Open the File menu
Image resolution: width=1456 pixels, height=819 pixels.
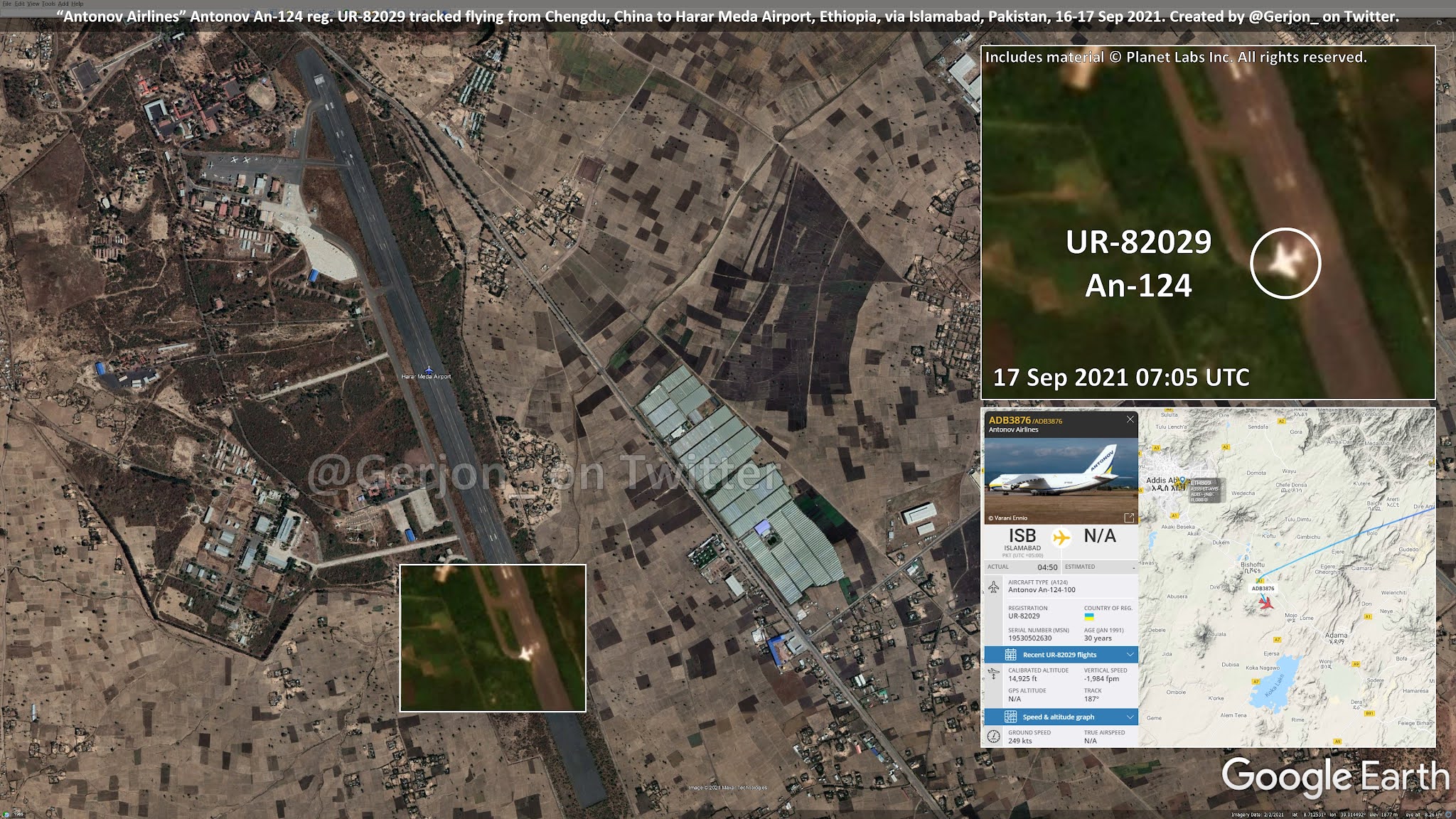coord(7,4)
